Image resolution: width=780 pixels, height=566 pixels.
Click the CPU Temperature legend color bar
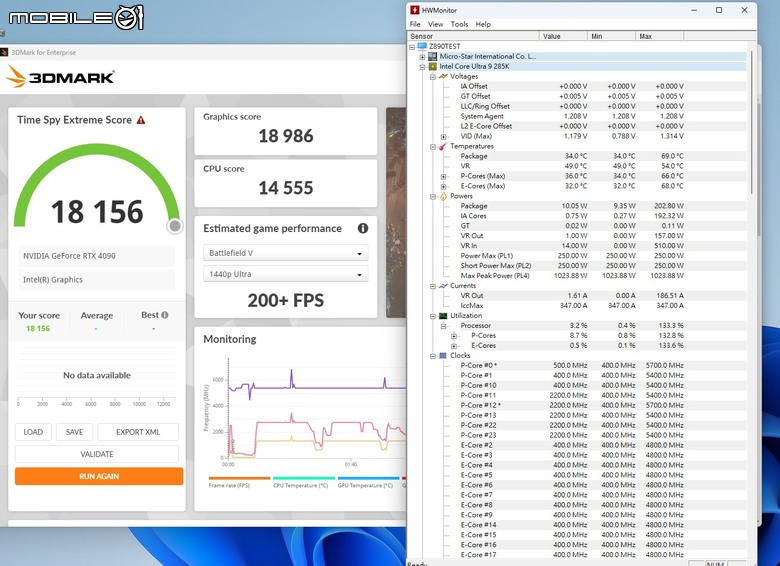[x=304, y=478]
